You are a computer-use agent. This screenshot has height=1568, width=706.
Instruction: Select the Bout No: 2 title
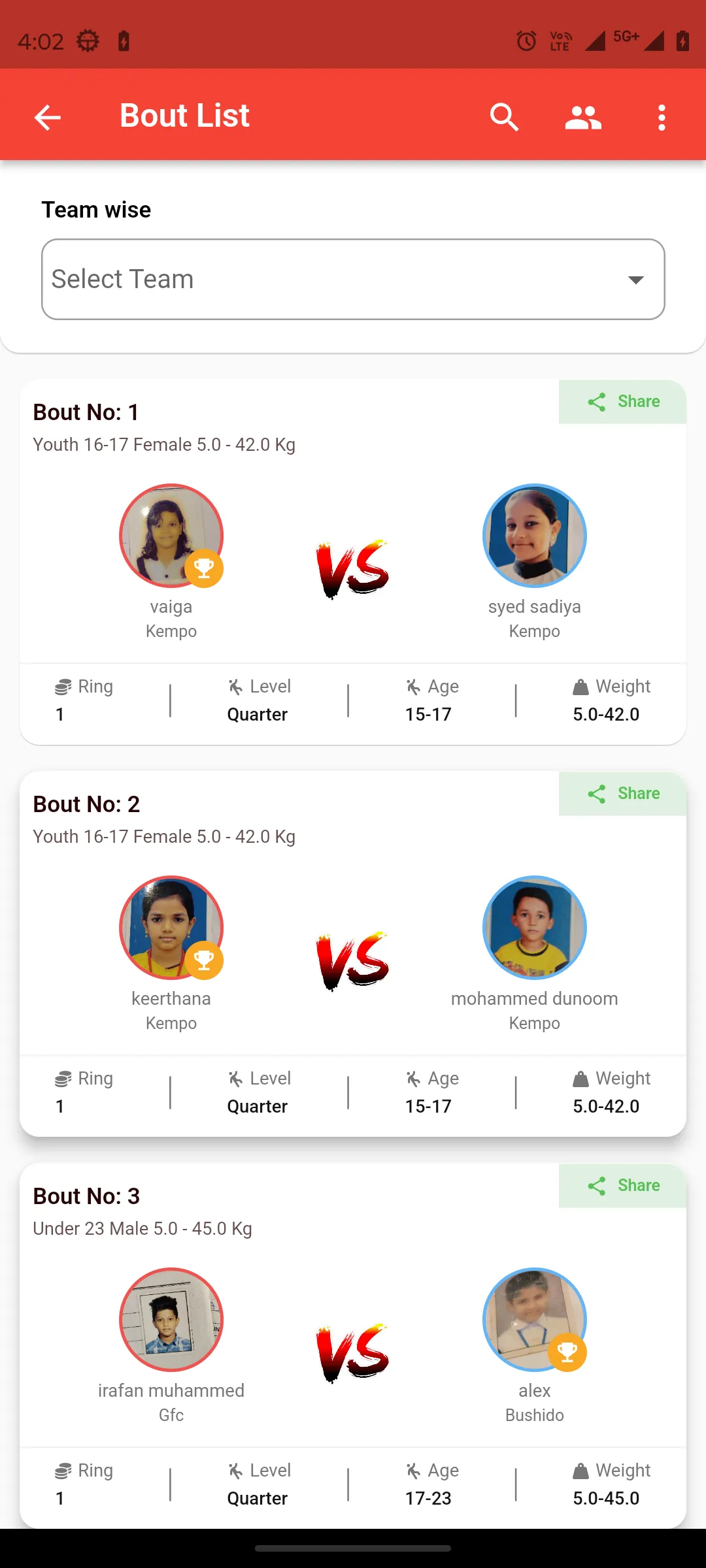[86, 804]
